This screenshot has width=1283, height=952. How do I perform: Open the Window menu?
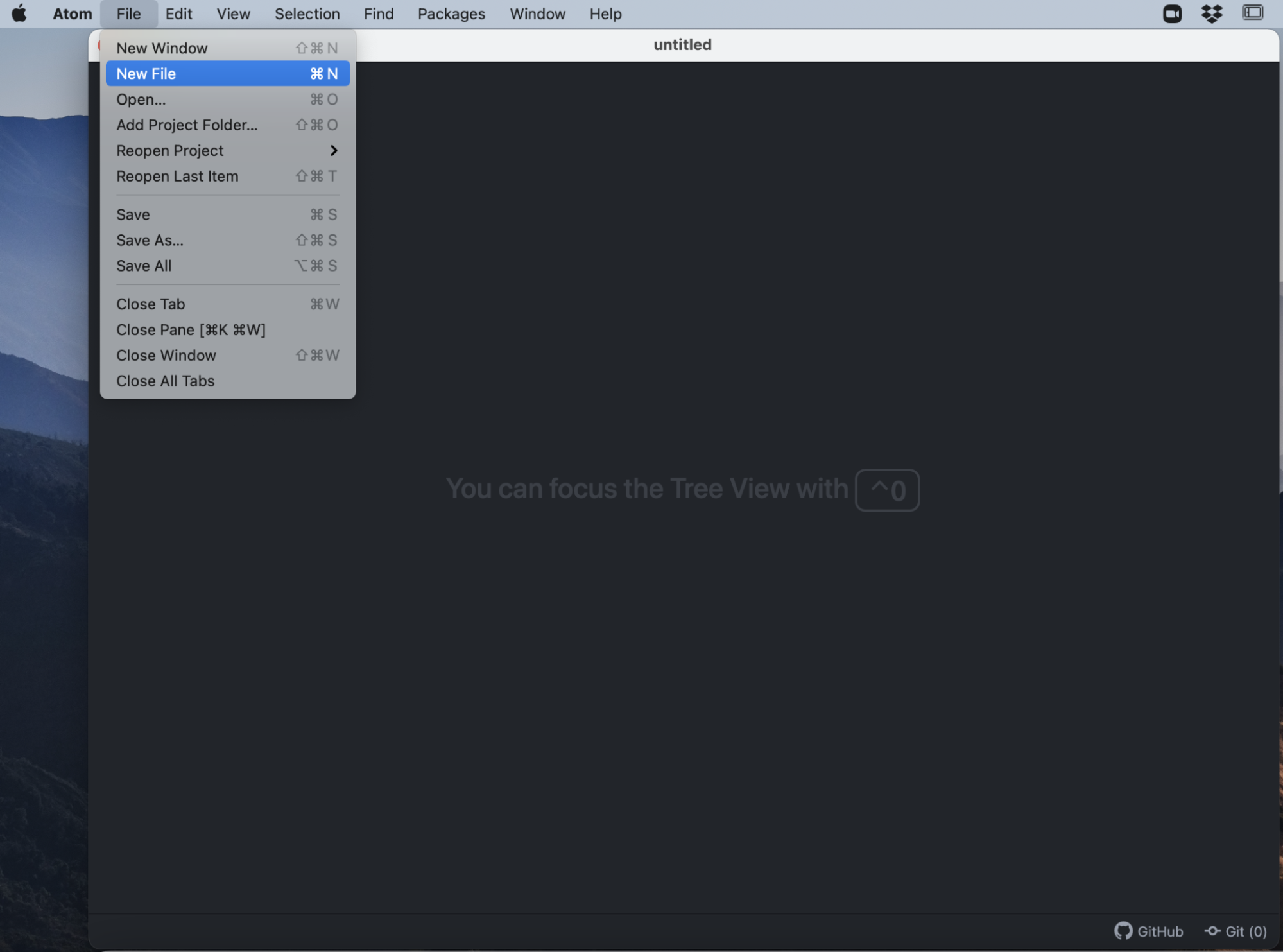(537, 13)
